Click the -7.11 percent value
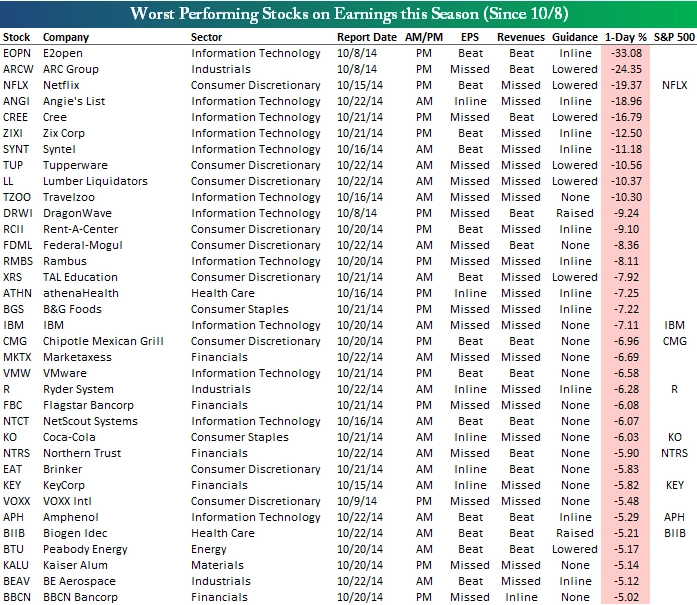This screenshot has width=697, height=605. [x=626, y=325]
